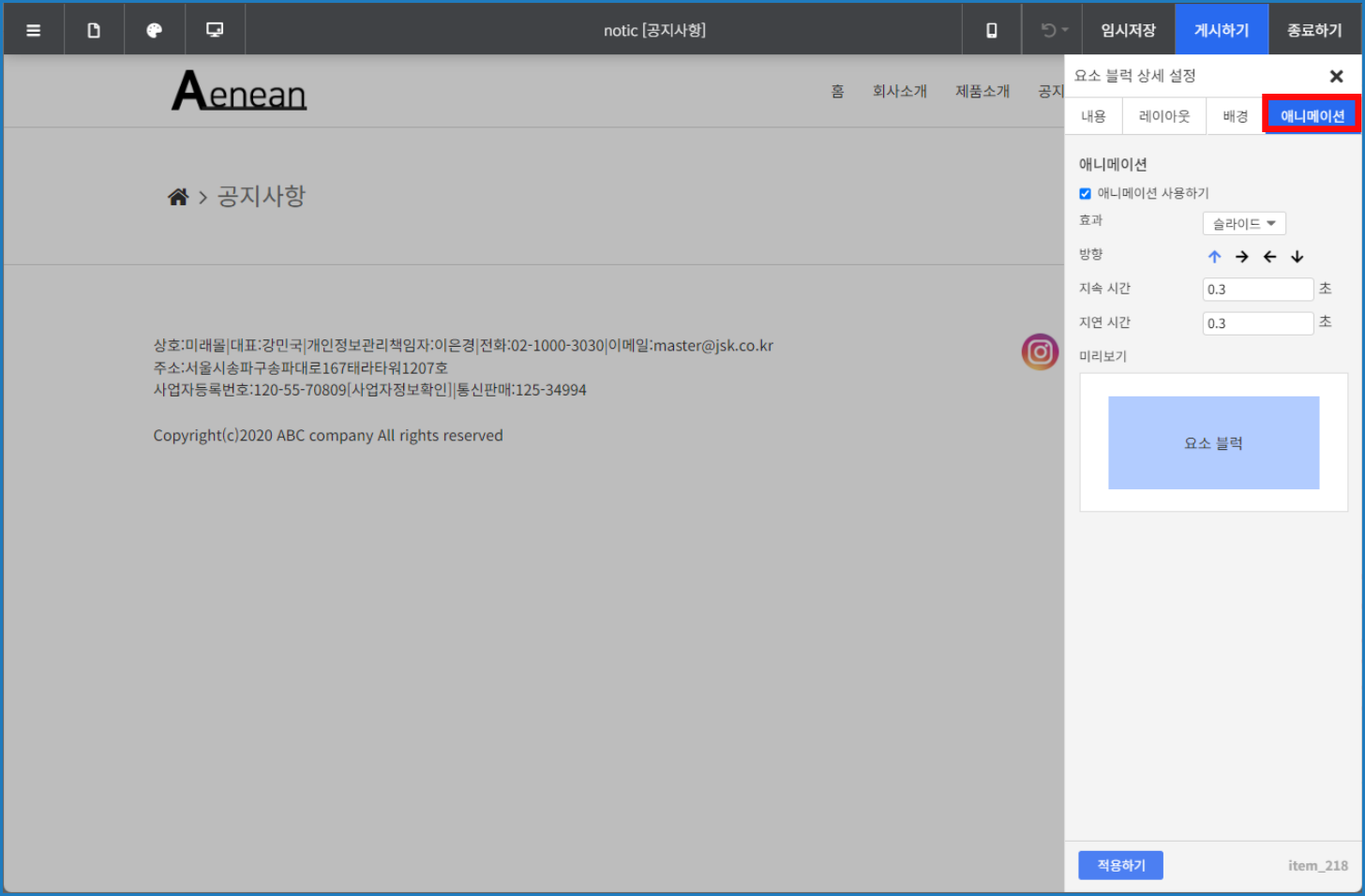Click the upward slide direction arrow
The image size is (1365, 896).
tap(1214, 256)
